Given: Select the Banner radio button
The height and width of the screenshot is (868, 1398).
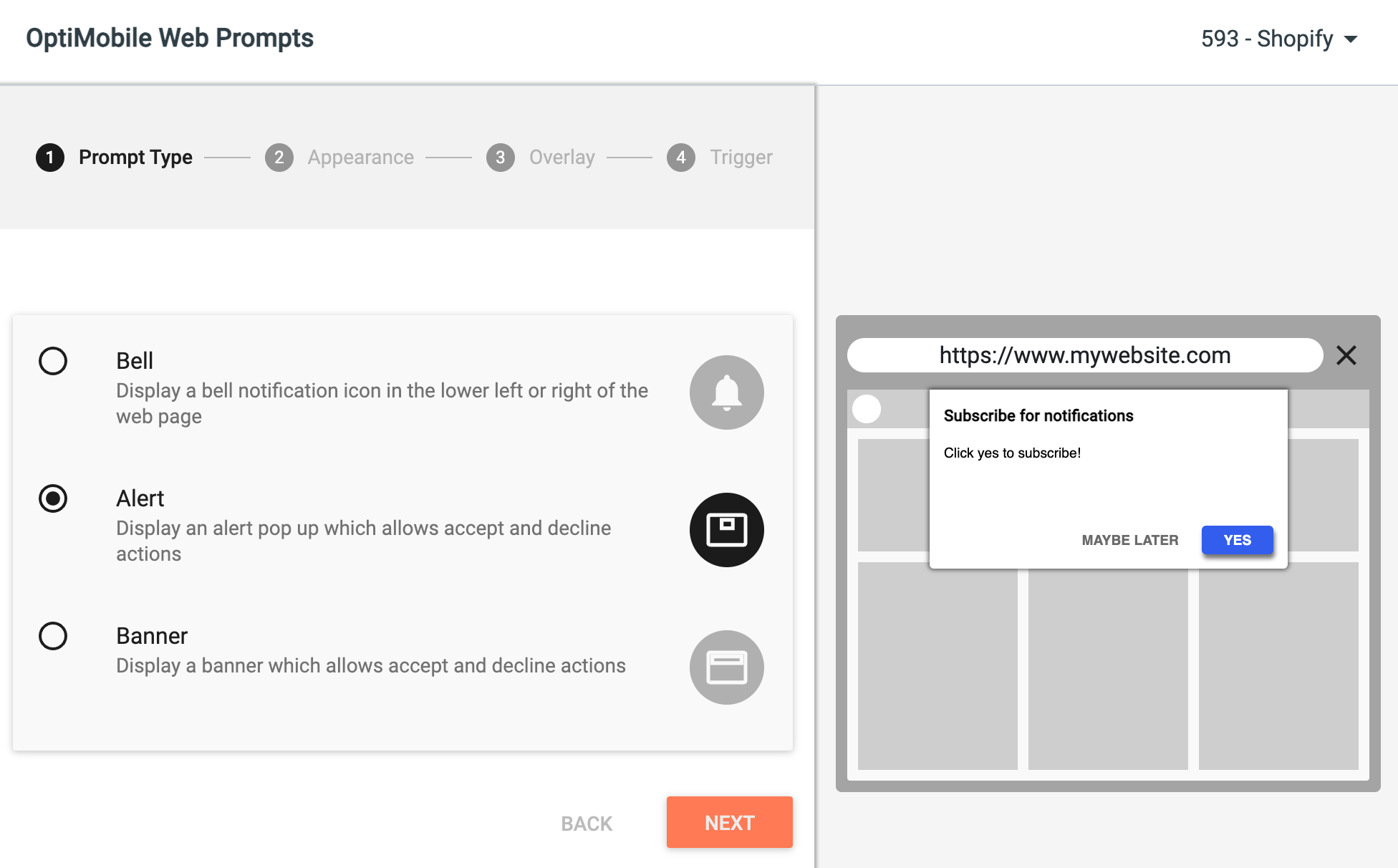Looking at the screenshot, I should click(53, 636).
